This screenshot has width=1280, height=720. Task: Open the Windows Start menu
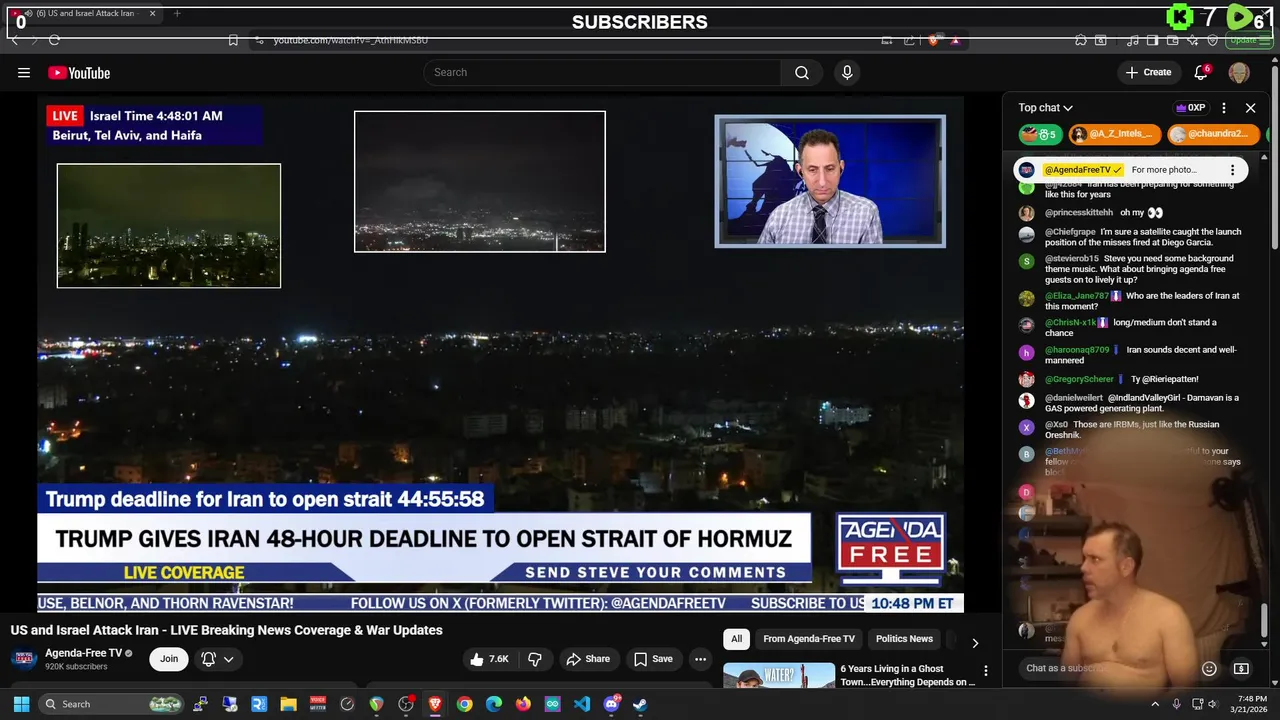(x=21, y=704)
